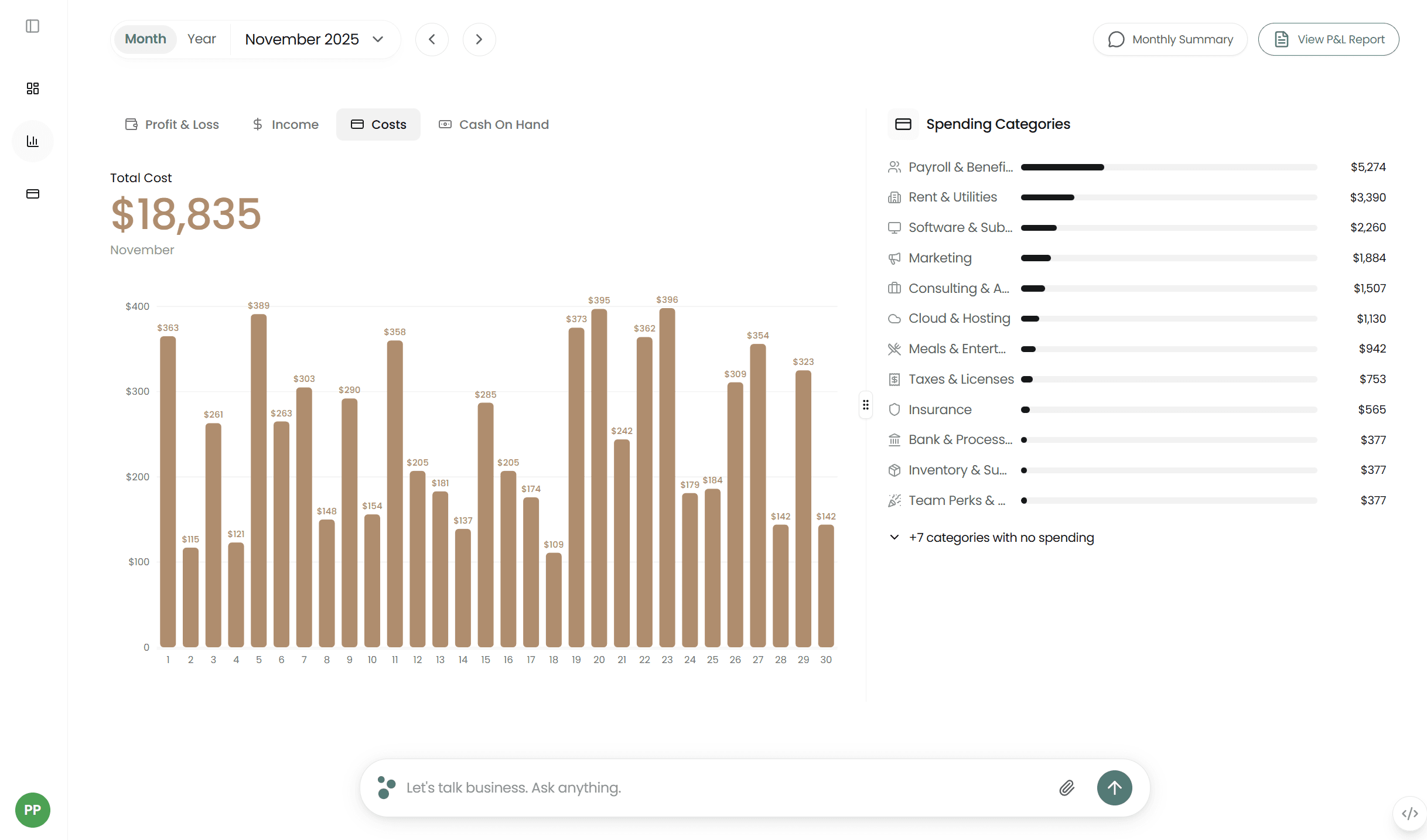Click the code brackets icon

click(1409, 813)
